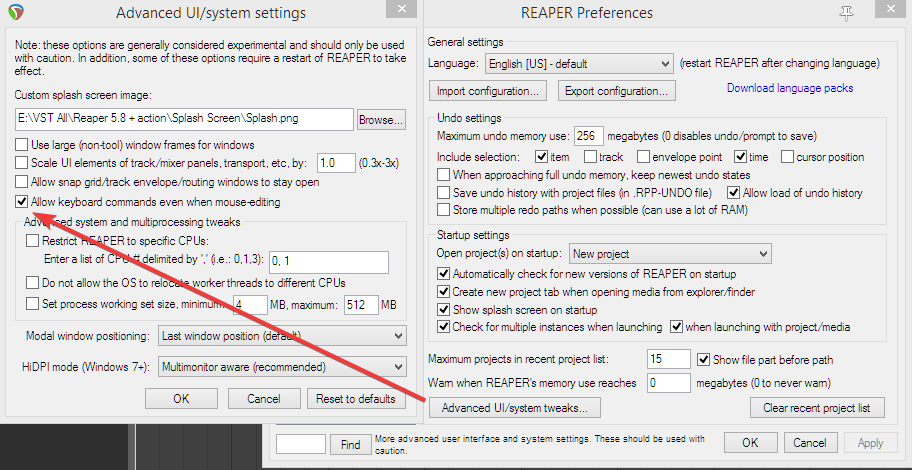
Task: Click Reset to defaults button
Action: pos(356,398)
